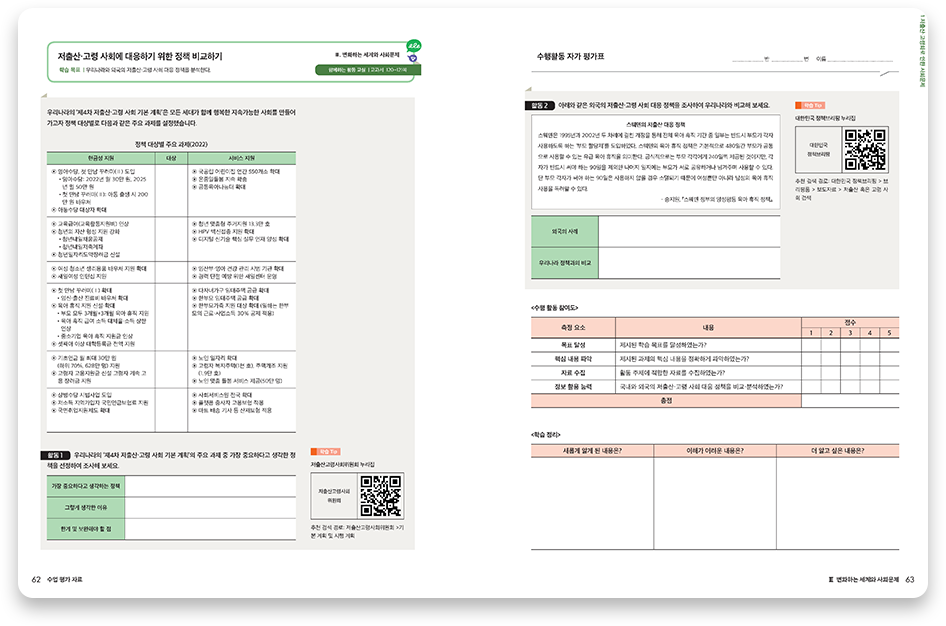Image resolution: width=946 pixels, height=626 pixels.
Task: Click the blank box under '새롭게 알게 된 내용은?'
Action: pyautogui.click(x=592, y=503)
